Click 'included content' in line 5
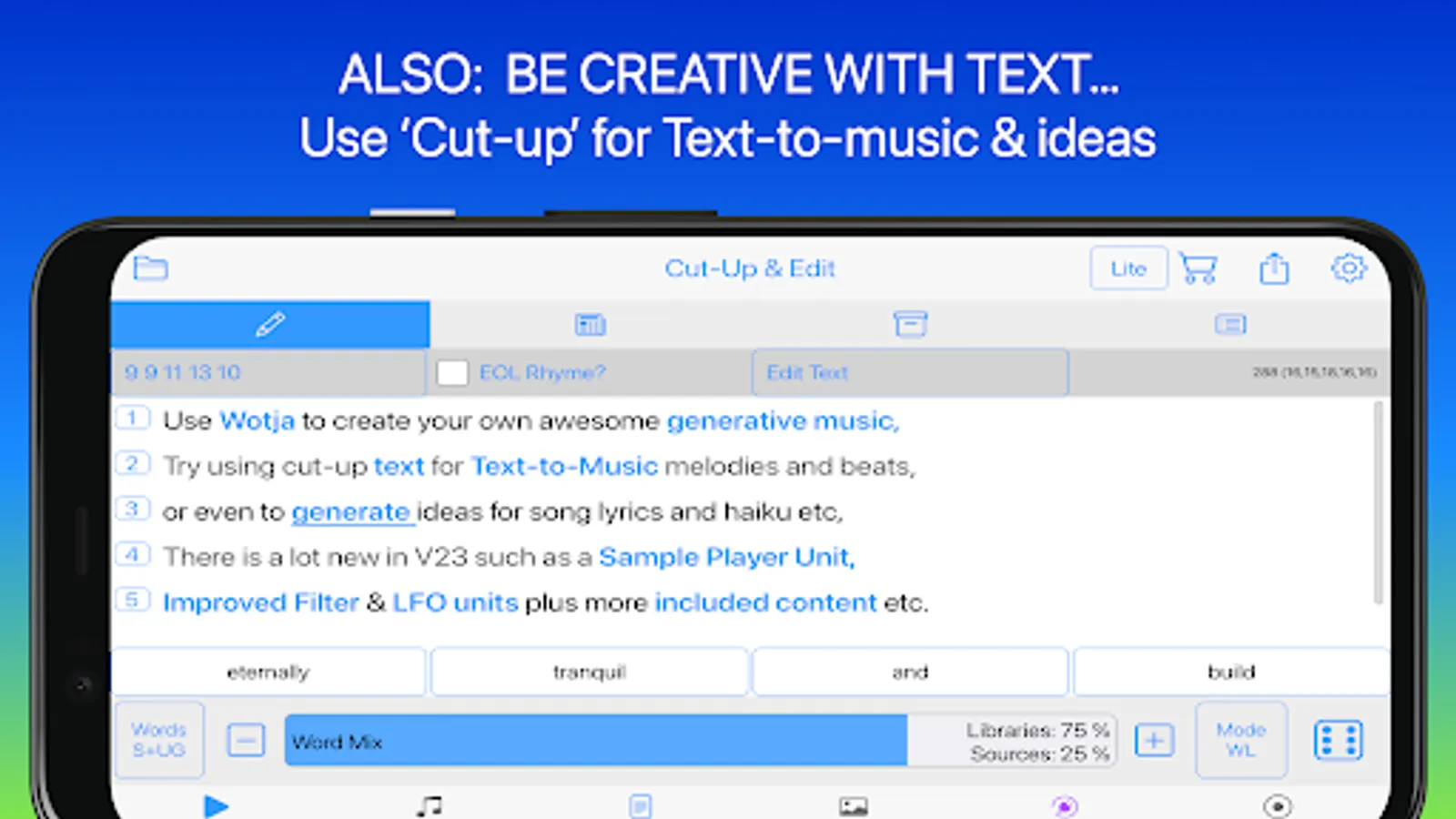This screenshot has width=1456, height=819. [765, 602]
